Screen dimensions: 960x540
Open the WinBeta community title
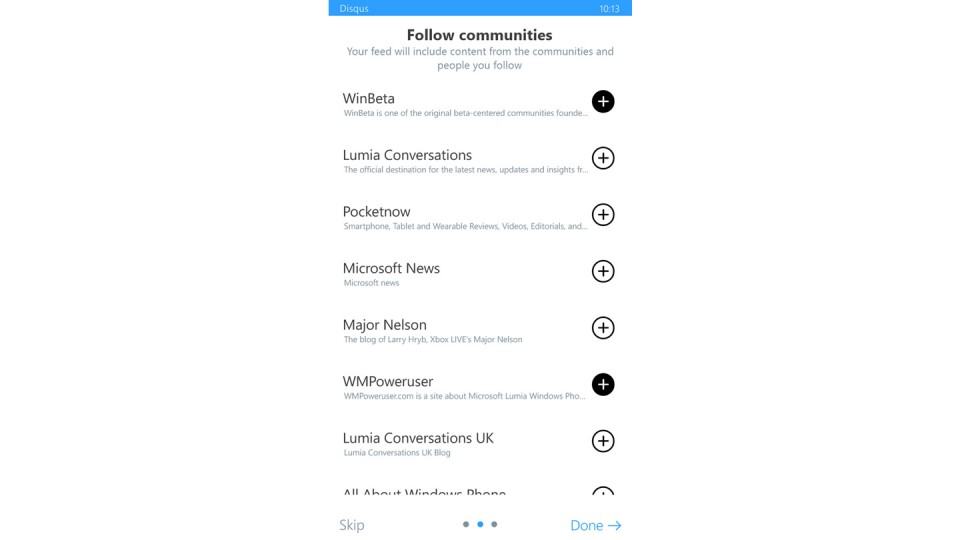coord(369,99)
